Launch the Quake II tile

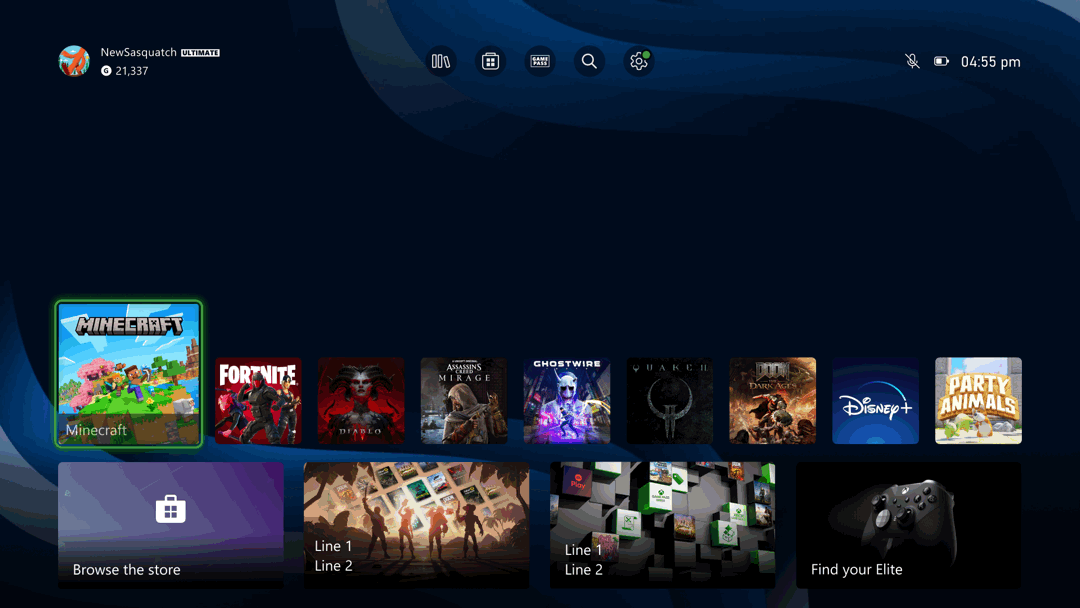[669, 400]
